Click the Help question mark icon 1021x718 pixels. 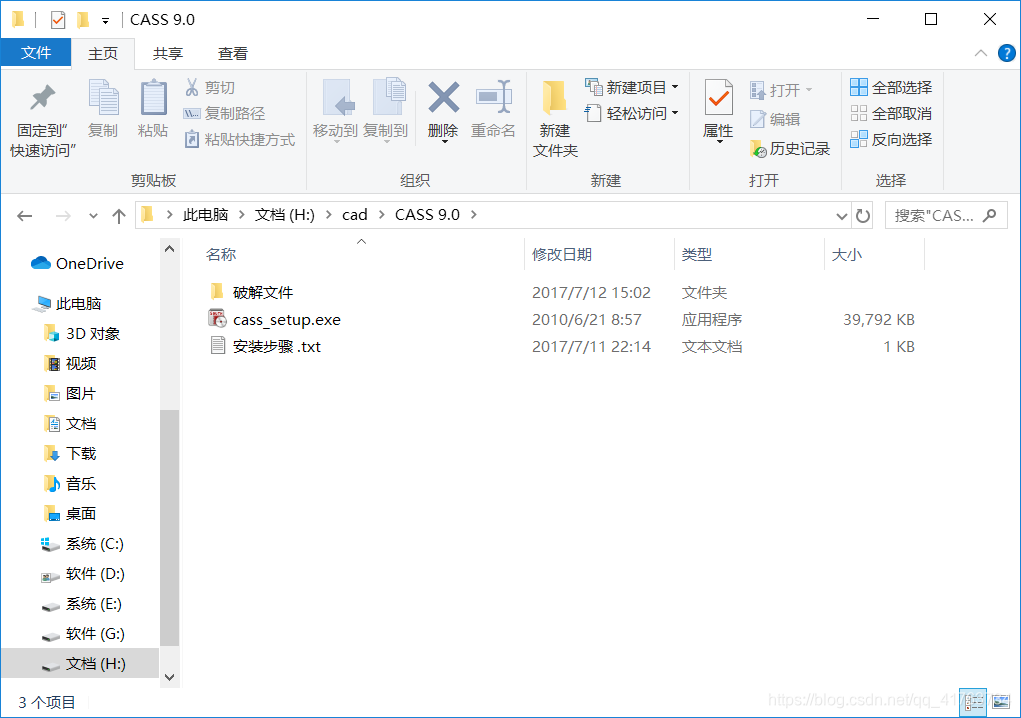[1006, 53]
